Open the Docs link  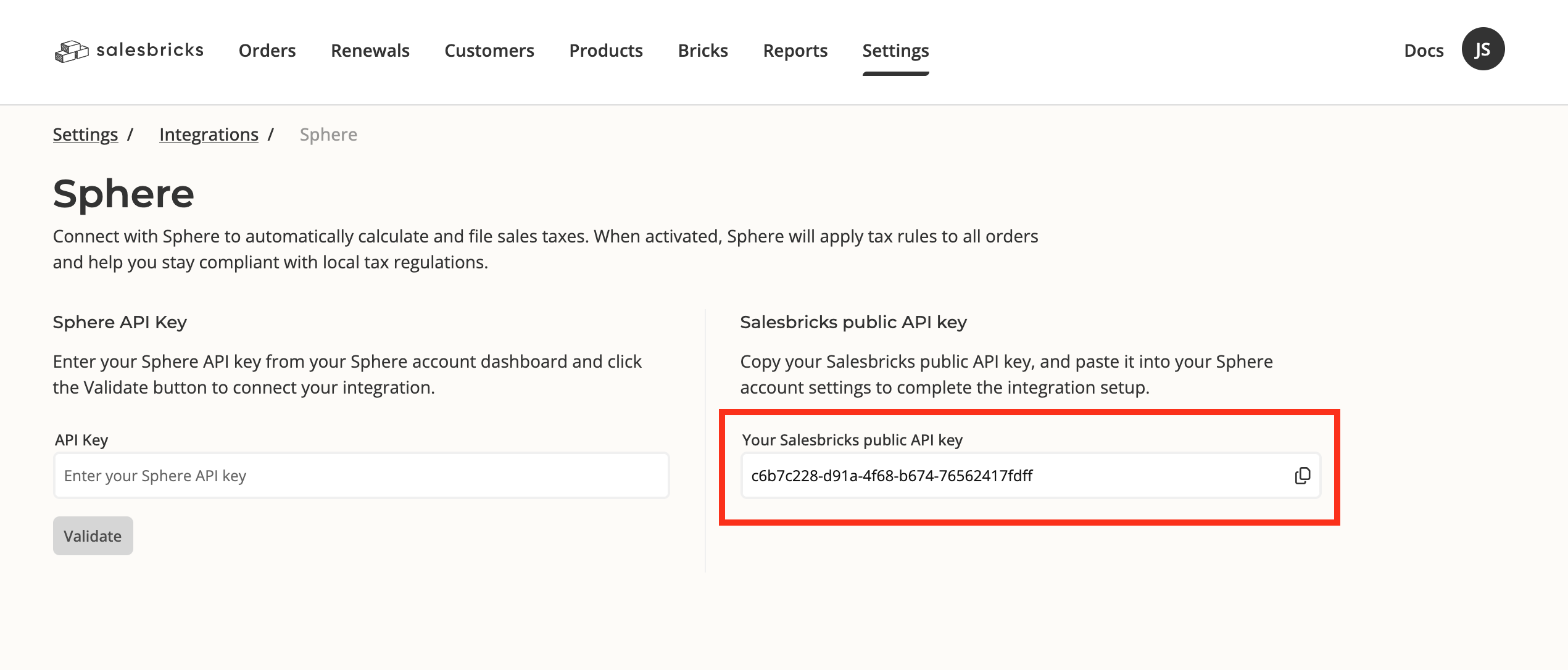pyautogui.click(x=1424, y=51)
